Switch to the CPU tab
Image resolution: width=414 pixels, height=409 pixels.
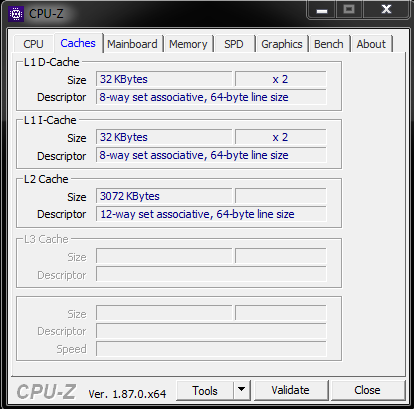33,44
